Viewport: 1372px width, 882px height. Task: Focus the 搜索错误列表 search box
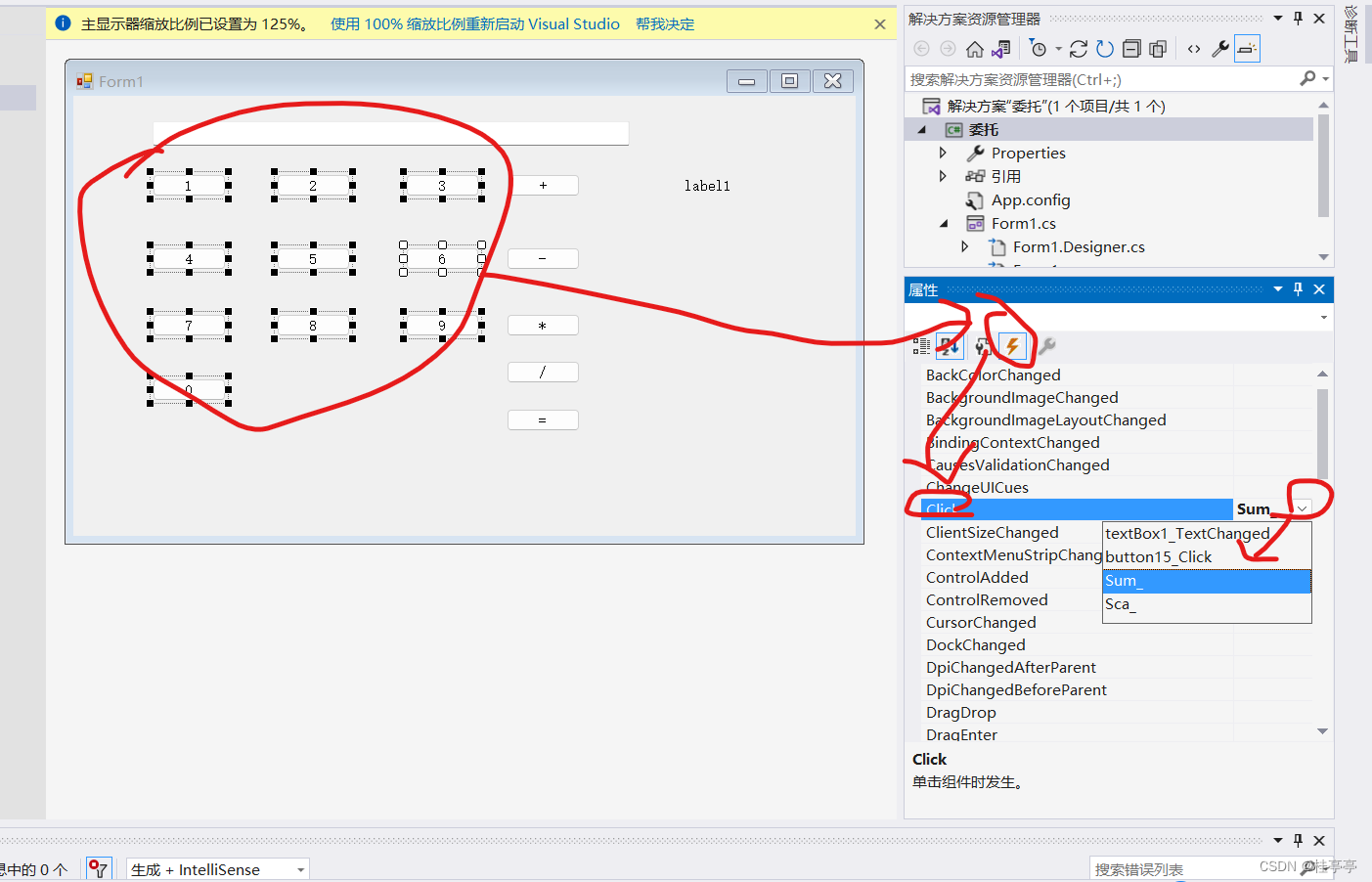[1193, 868]
